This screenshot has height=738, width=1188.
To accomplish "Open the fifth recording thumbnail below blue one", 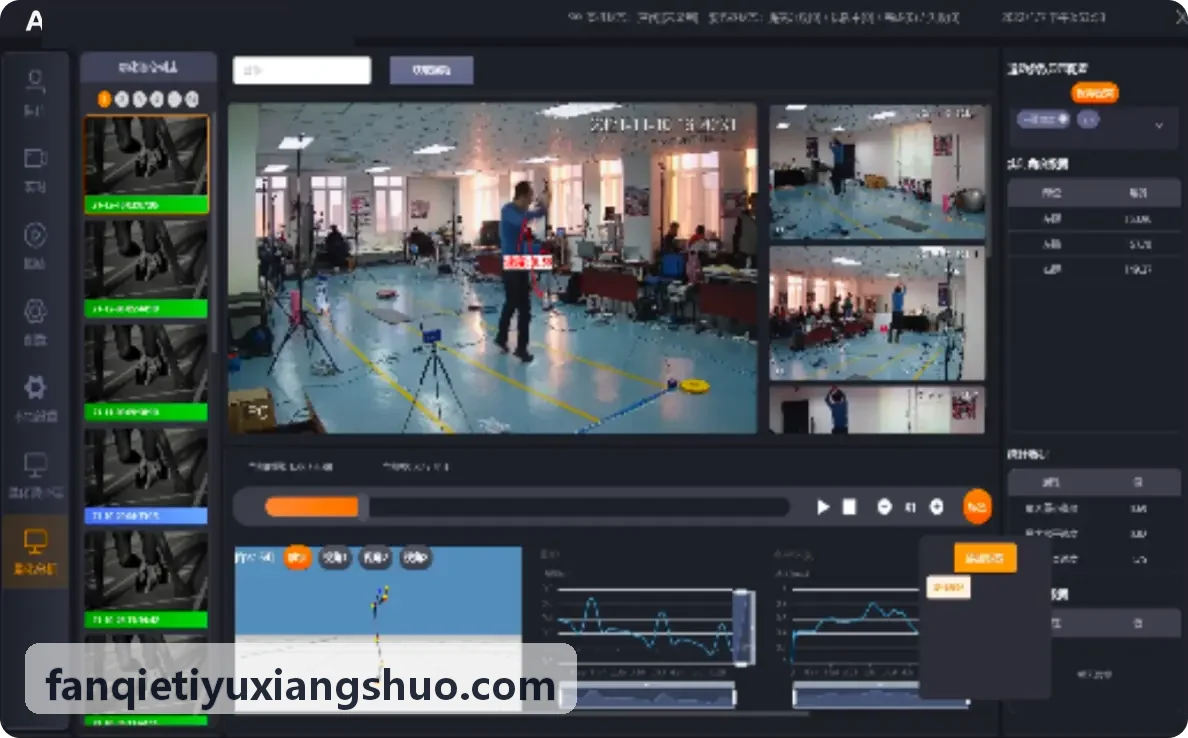I will click(146, 580).
